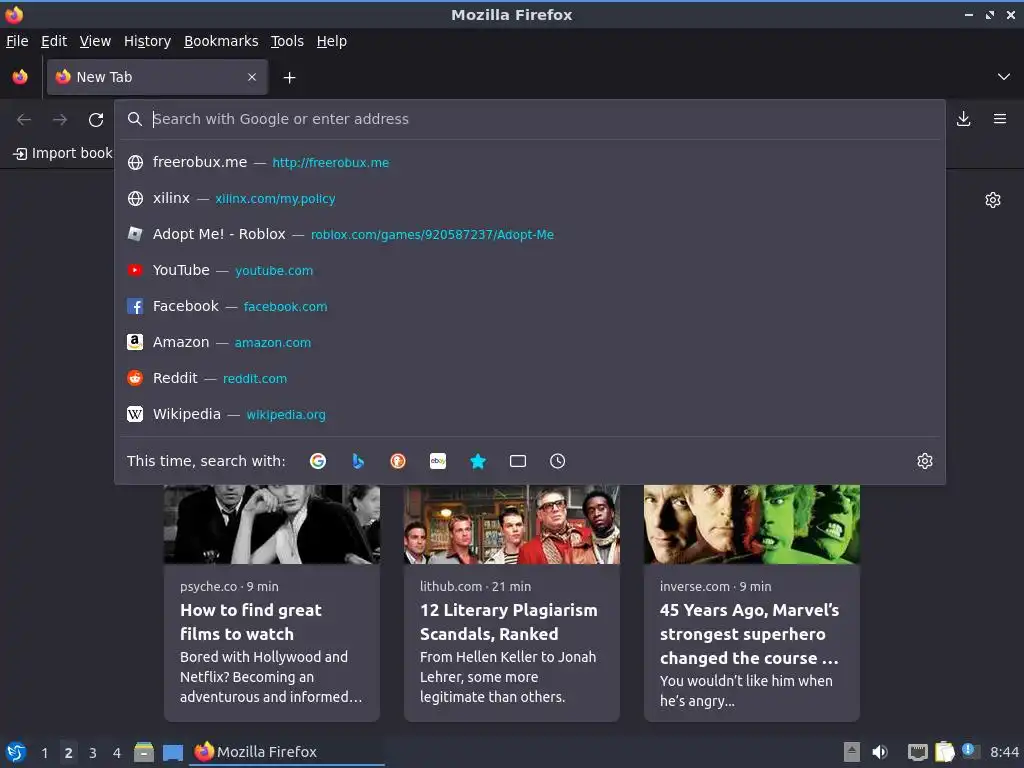Click the forward arrow button
1024x768 pixels.
[x=60, y=120]
